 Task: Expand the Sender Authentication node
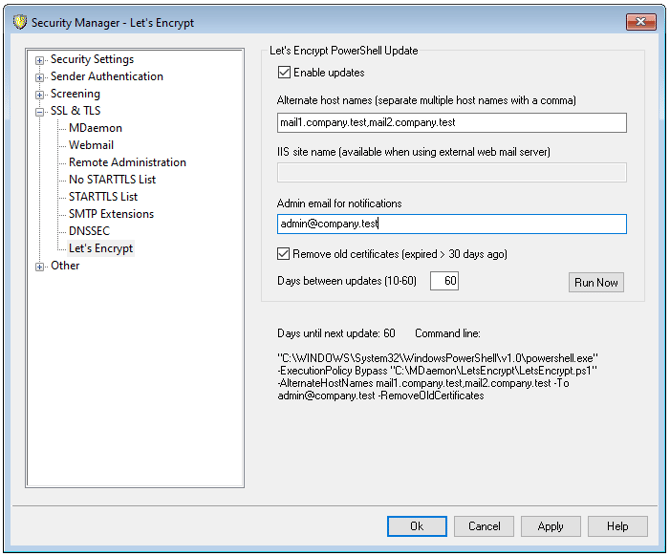39,77
